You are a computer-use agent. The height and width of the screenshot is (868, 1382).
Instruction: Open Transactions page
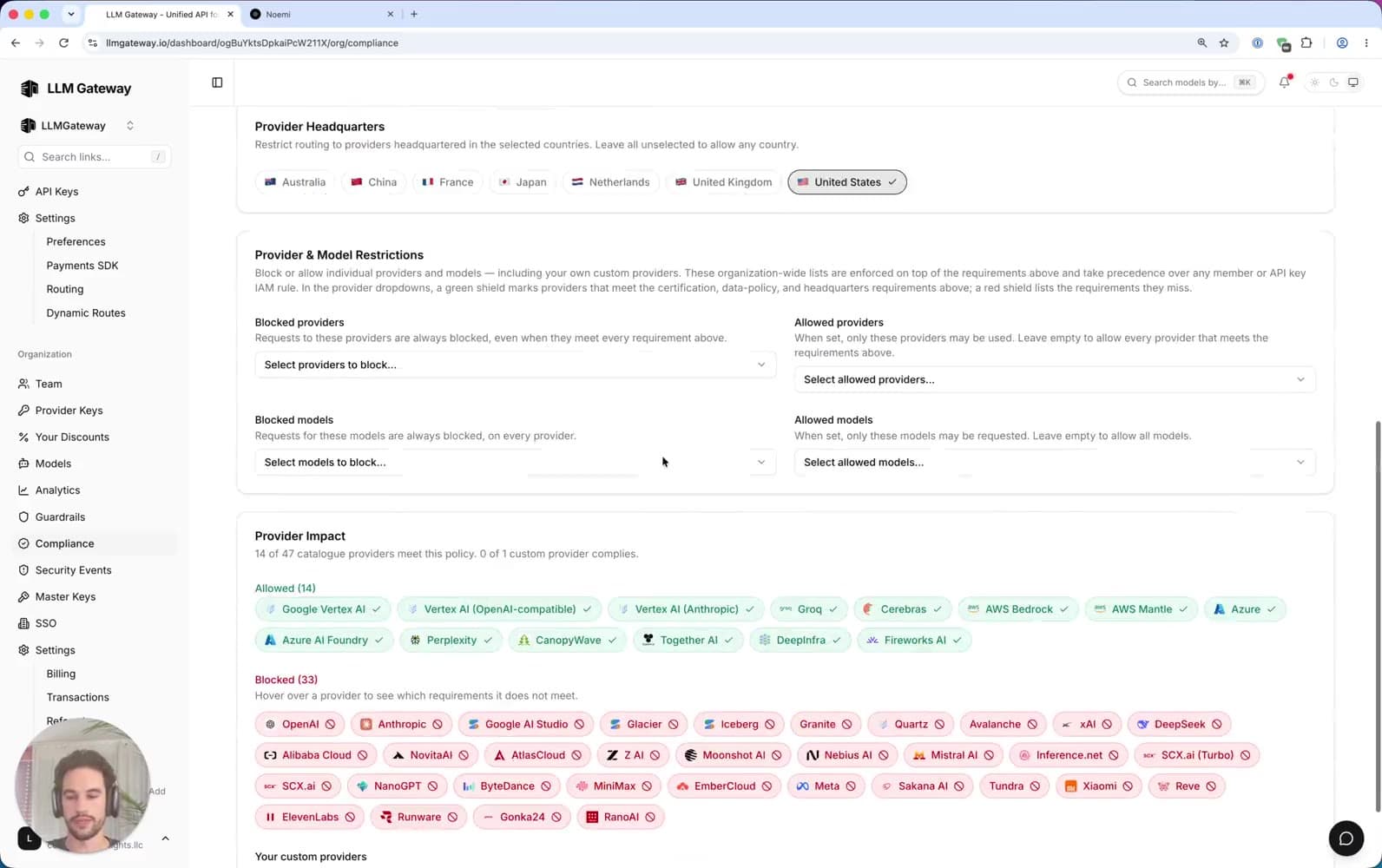point(78,697)
